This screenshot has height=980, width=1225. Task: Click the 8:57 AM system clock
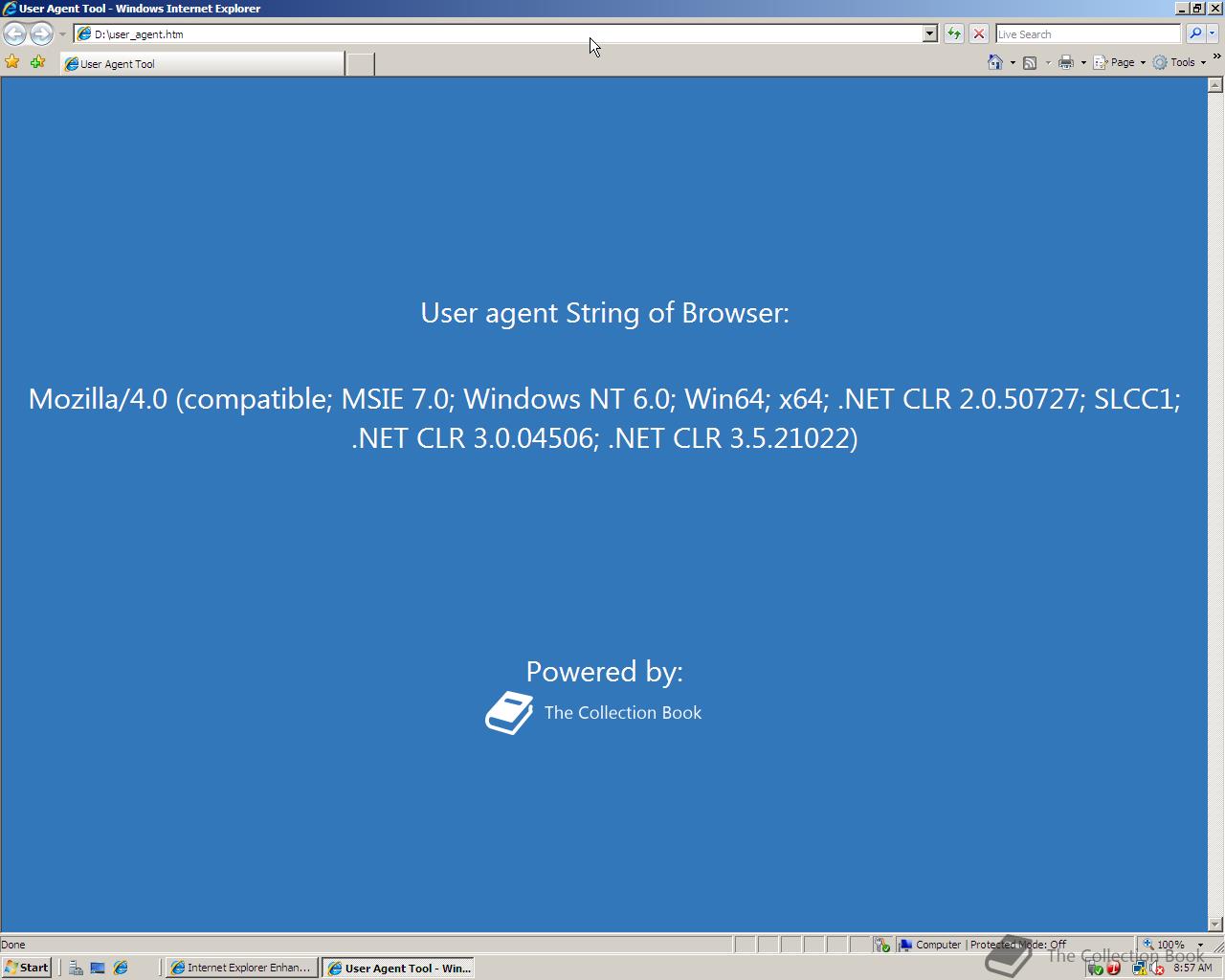1192,968
